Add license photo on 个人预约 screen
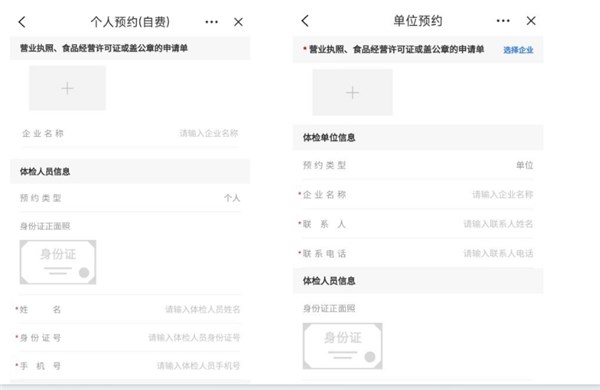The height and width of the screenshot is (390, 600). point(67,88)
